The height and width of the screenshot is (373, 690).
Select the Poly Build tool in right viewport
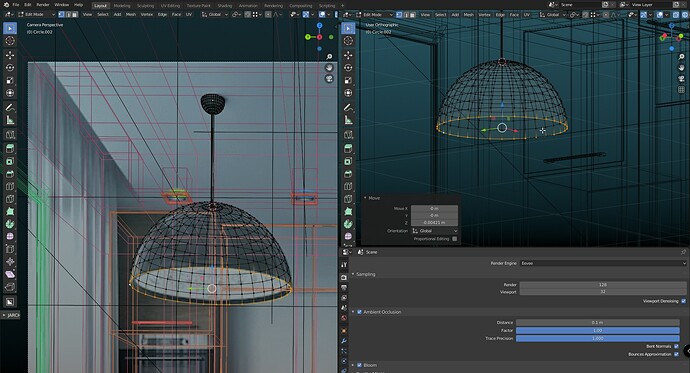[348, 211]
